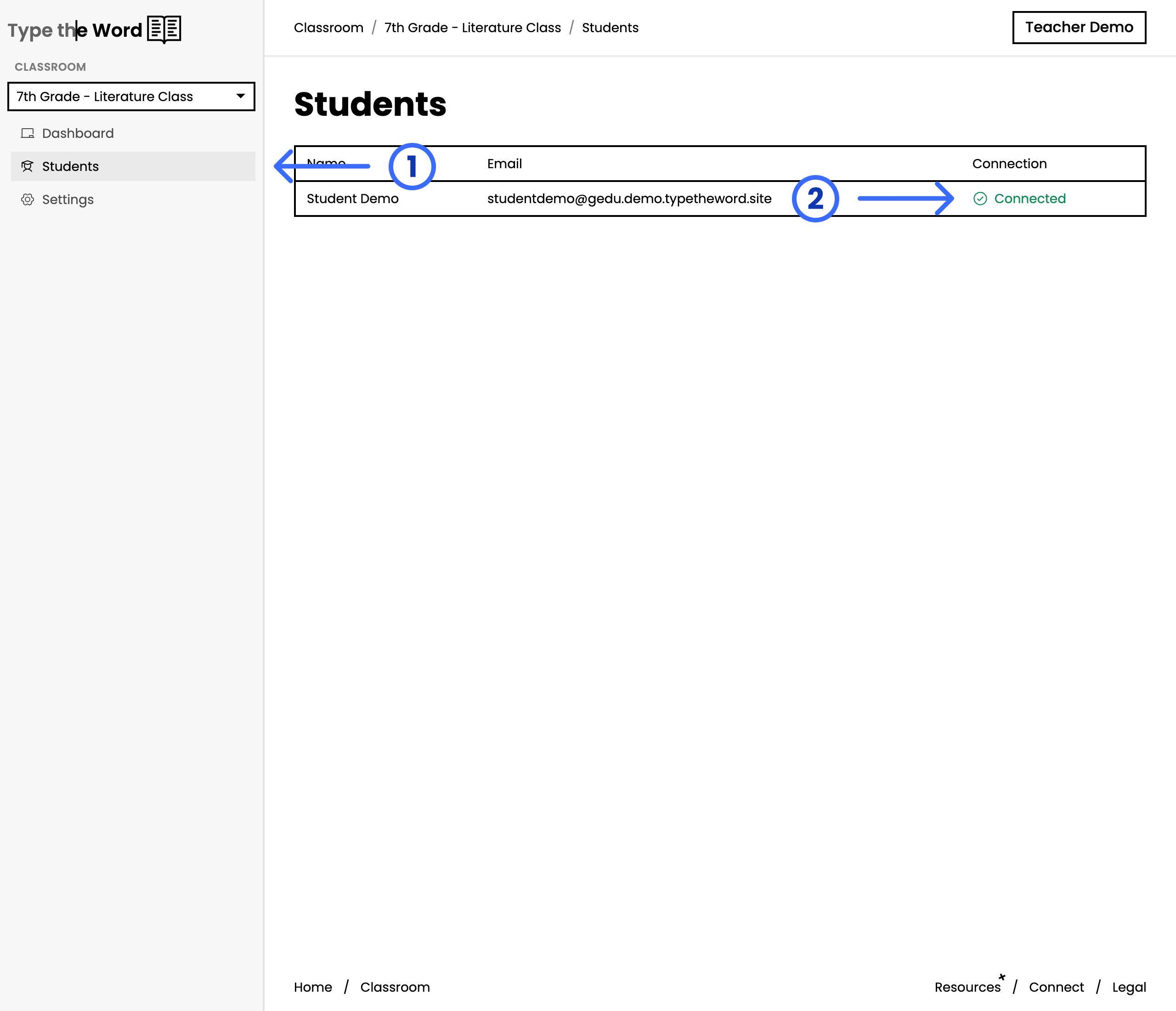Select Students in the sidebar menu
Image resolution: width=1176 pixels, height=1011 pixels.
coord(133,166)
